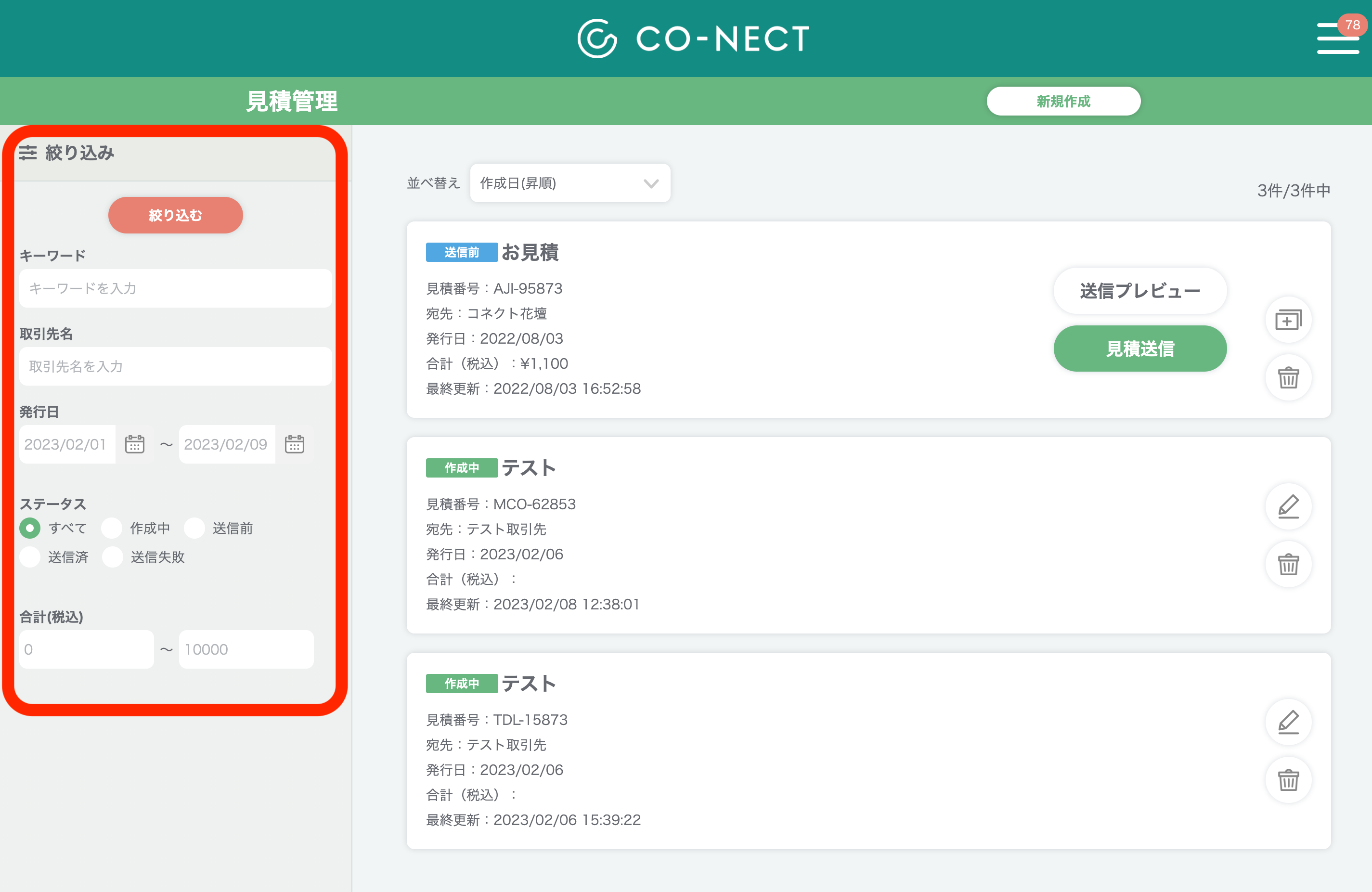Focus the キーワードを入力 keyword field
1372x892 pixels.
point(175,288)
